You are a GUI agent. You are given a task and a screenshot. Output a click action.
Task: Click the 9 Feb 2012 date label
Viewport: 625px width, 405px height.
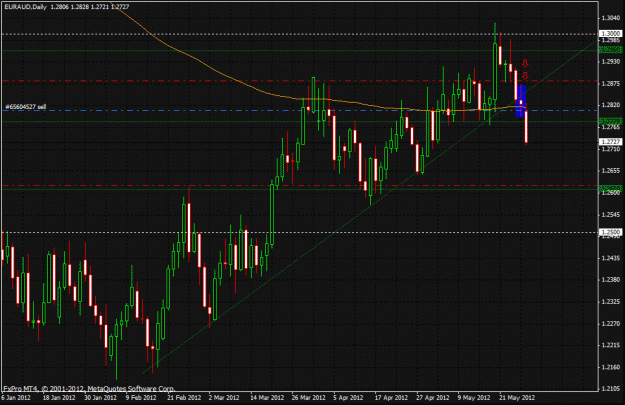tap(141, 397)
